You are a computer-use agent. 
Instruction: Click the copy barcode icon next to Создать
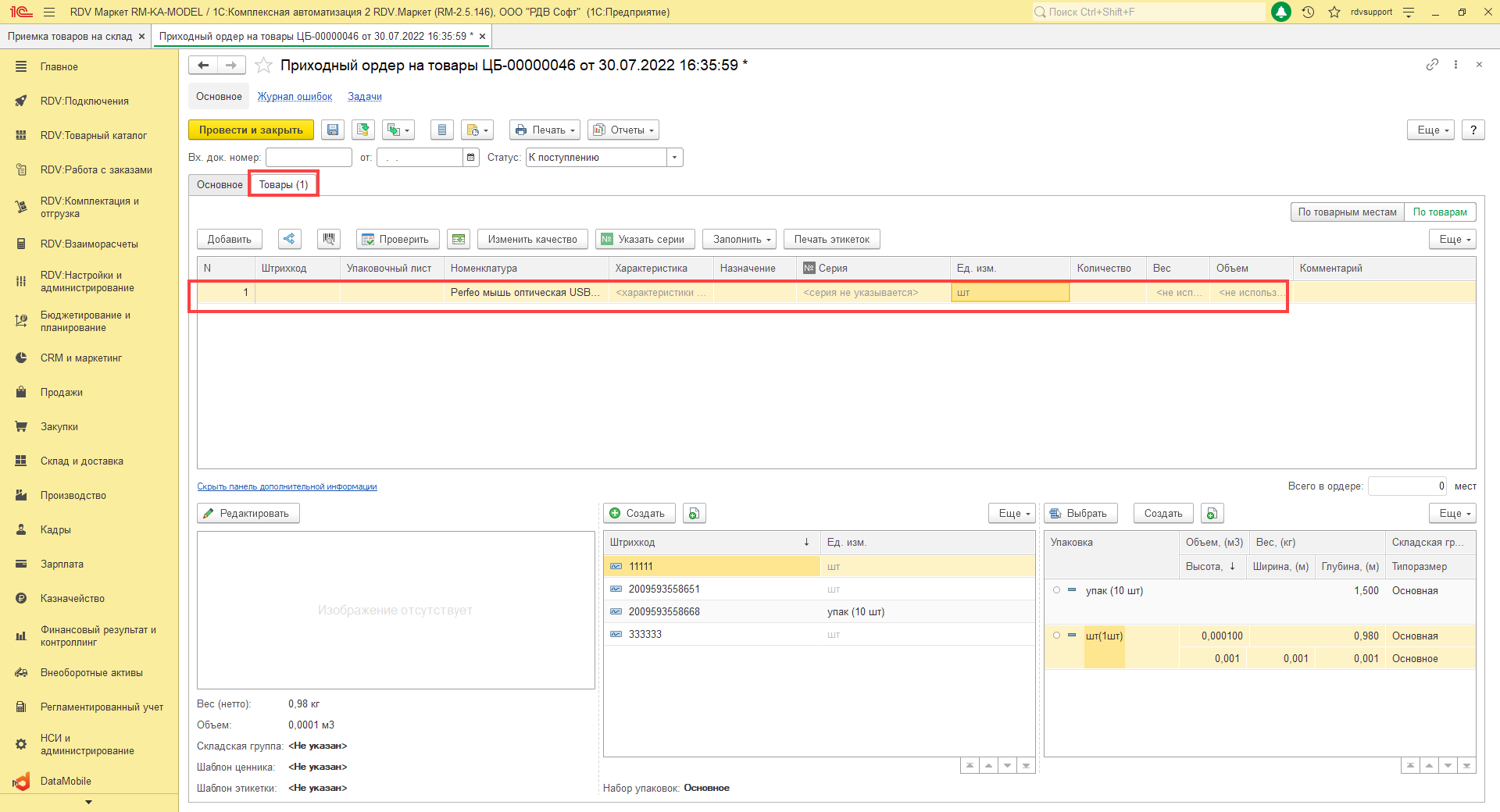pyautogui.click(x=694, y=514)
